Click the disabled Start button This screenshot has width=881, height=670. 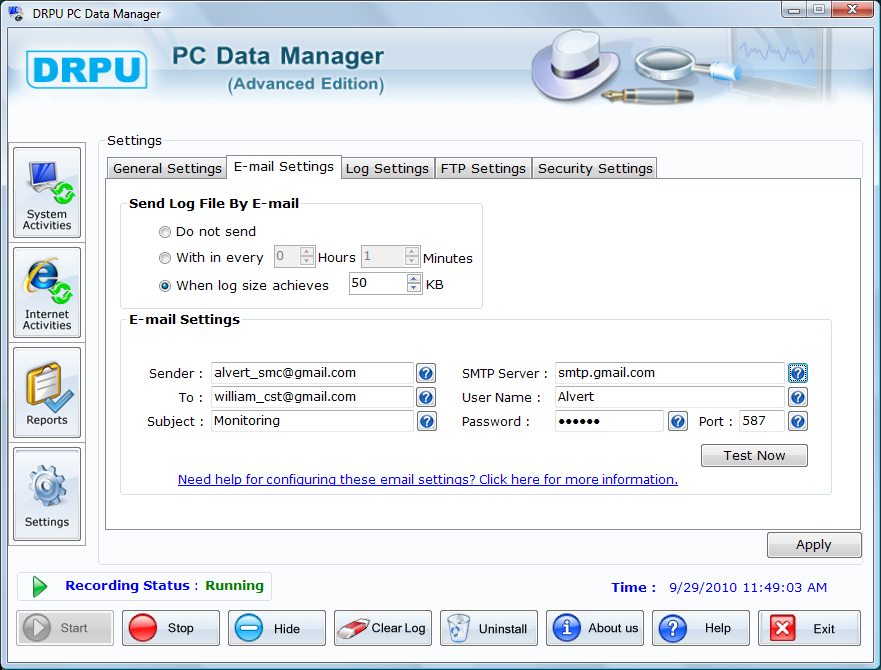[x=65, y=628]
